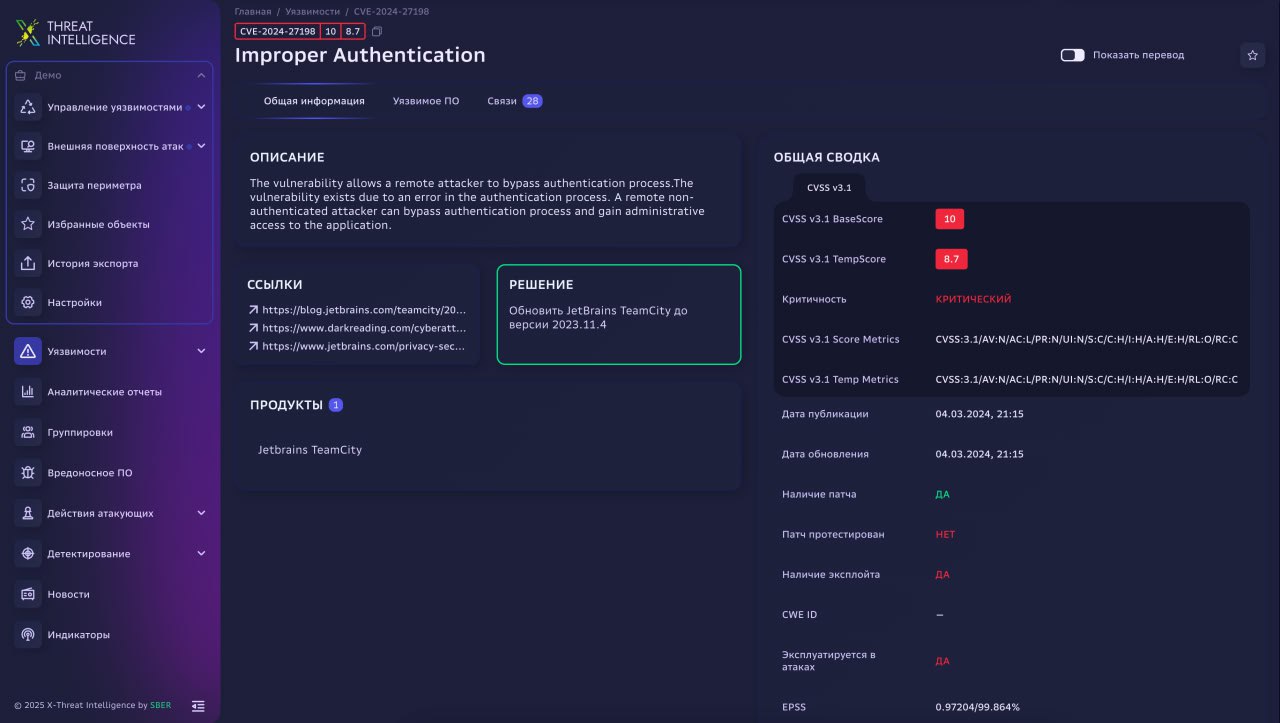Open Избранные объекты star icon in sidebar
Screen dimensions: 1280x723
pos(28,224)
